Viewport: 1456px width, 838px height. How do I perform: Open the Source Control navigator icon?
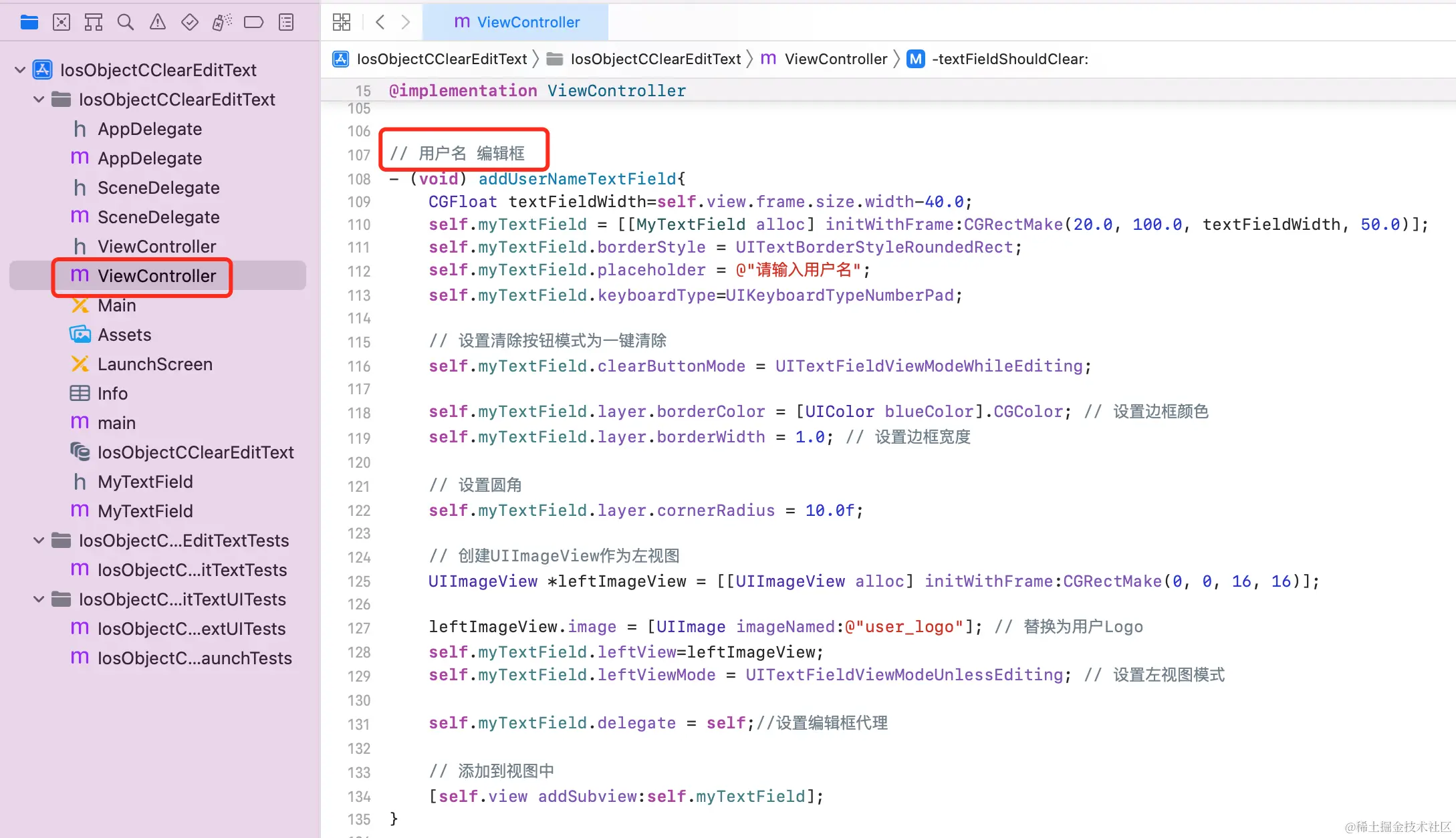click(62, 22)
